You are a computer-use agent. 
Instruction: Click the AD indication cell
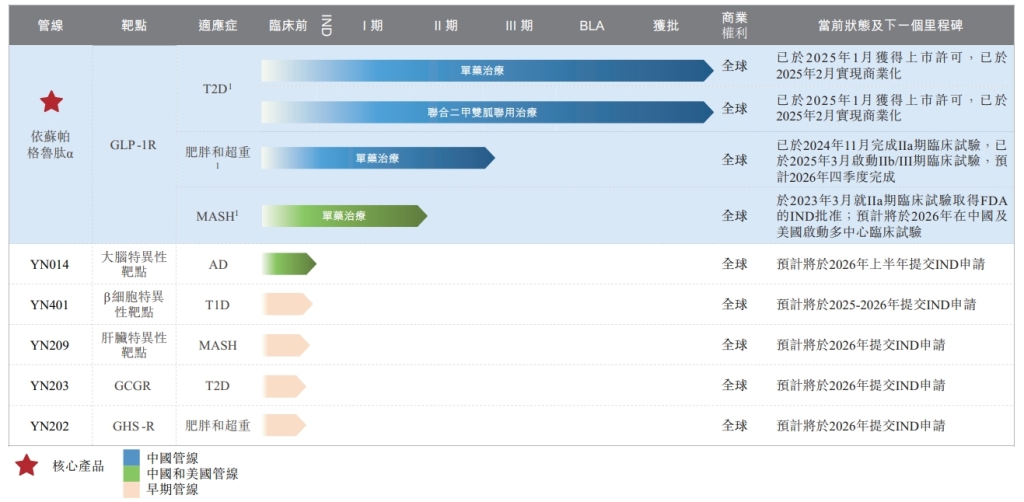point(218,264)
